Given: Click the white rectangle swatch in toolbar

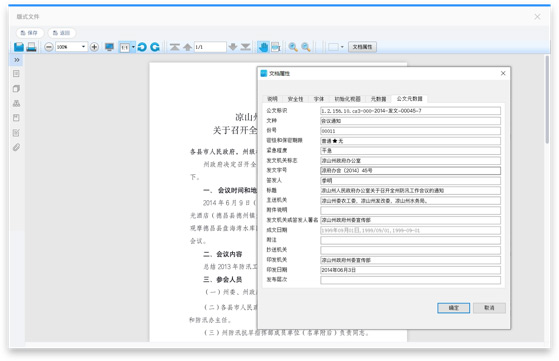Looking at the screenshot, I should [333, 47].
